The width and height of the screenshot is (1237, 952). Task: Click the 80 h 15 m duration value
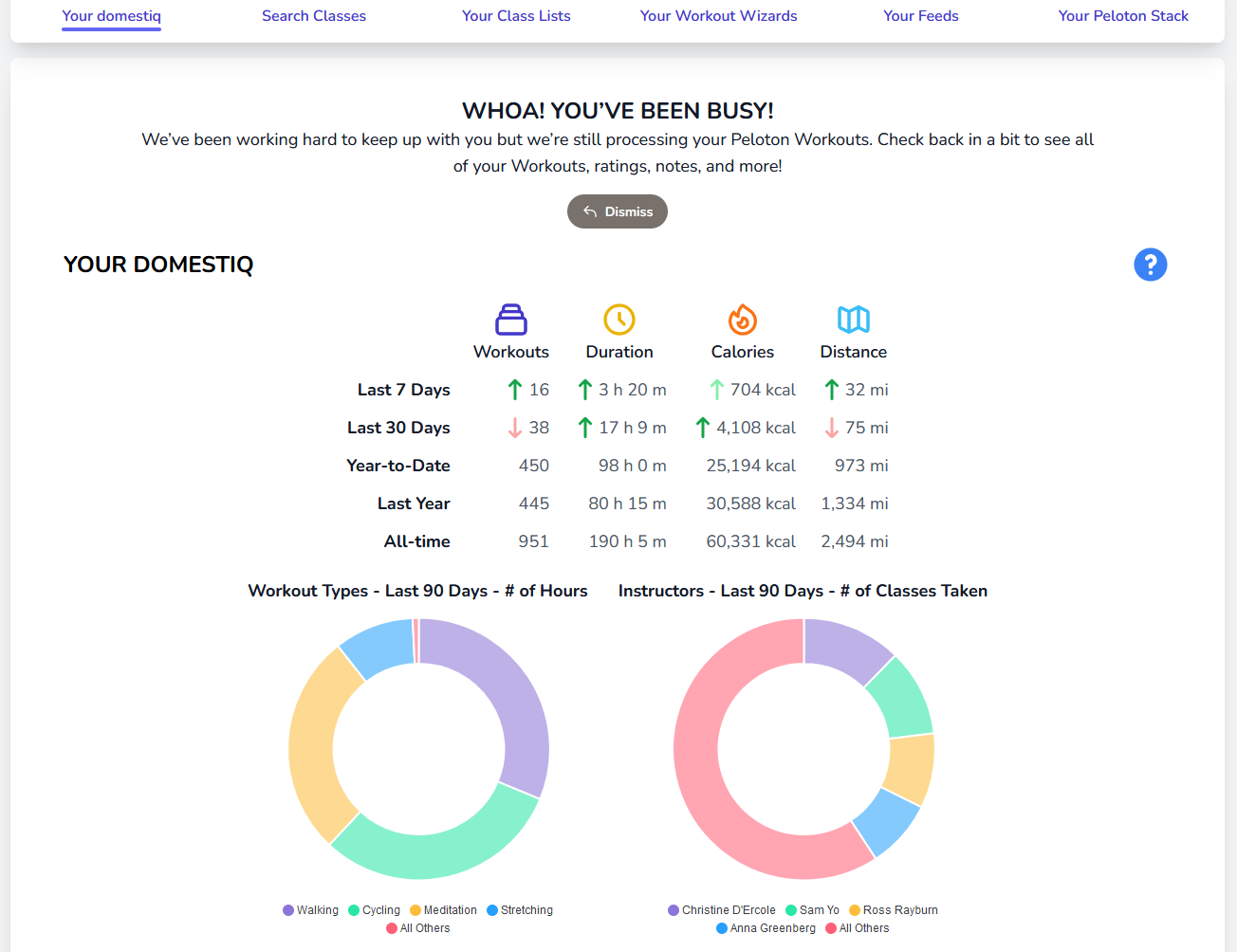coord(627,503)
